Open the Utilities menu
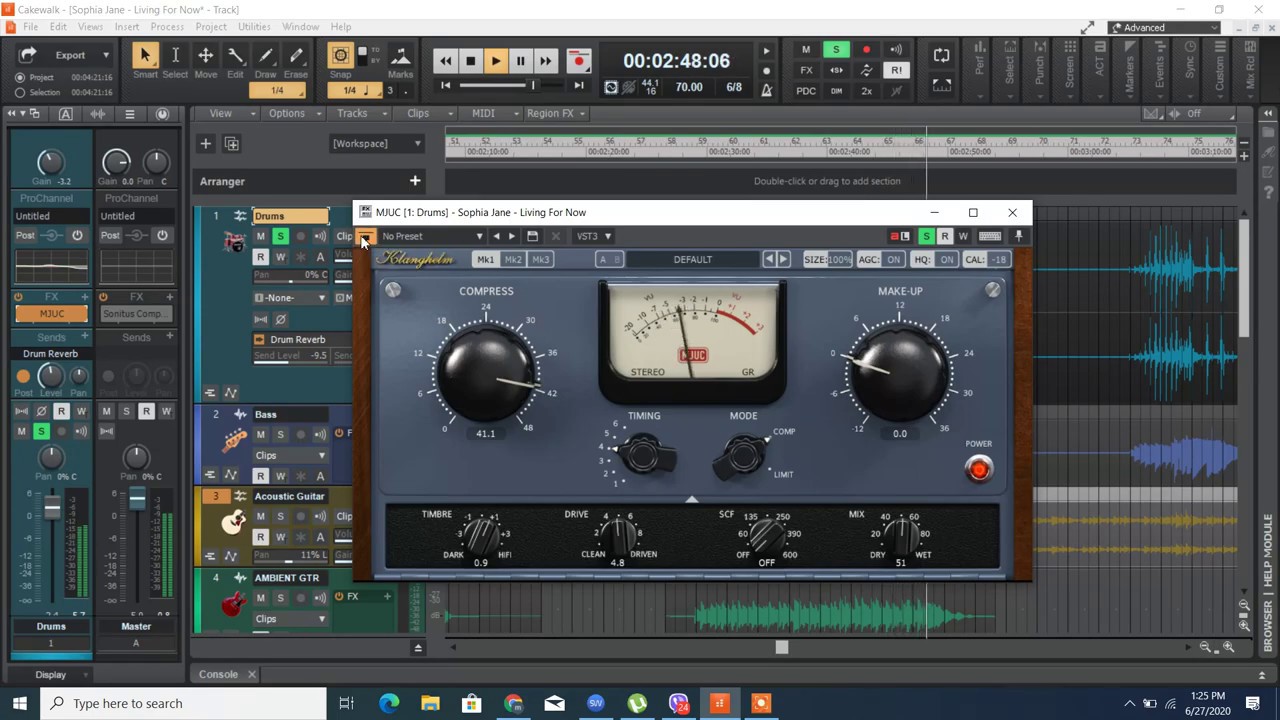 (x=254, y=27)
